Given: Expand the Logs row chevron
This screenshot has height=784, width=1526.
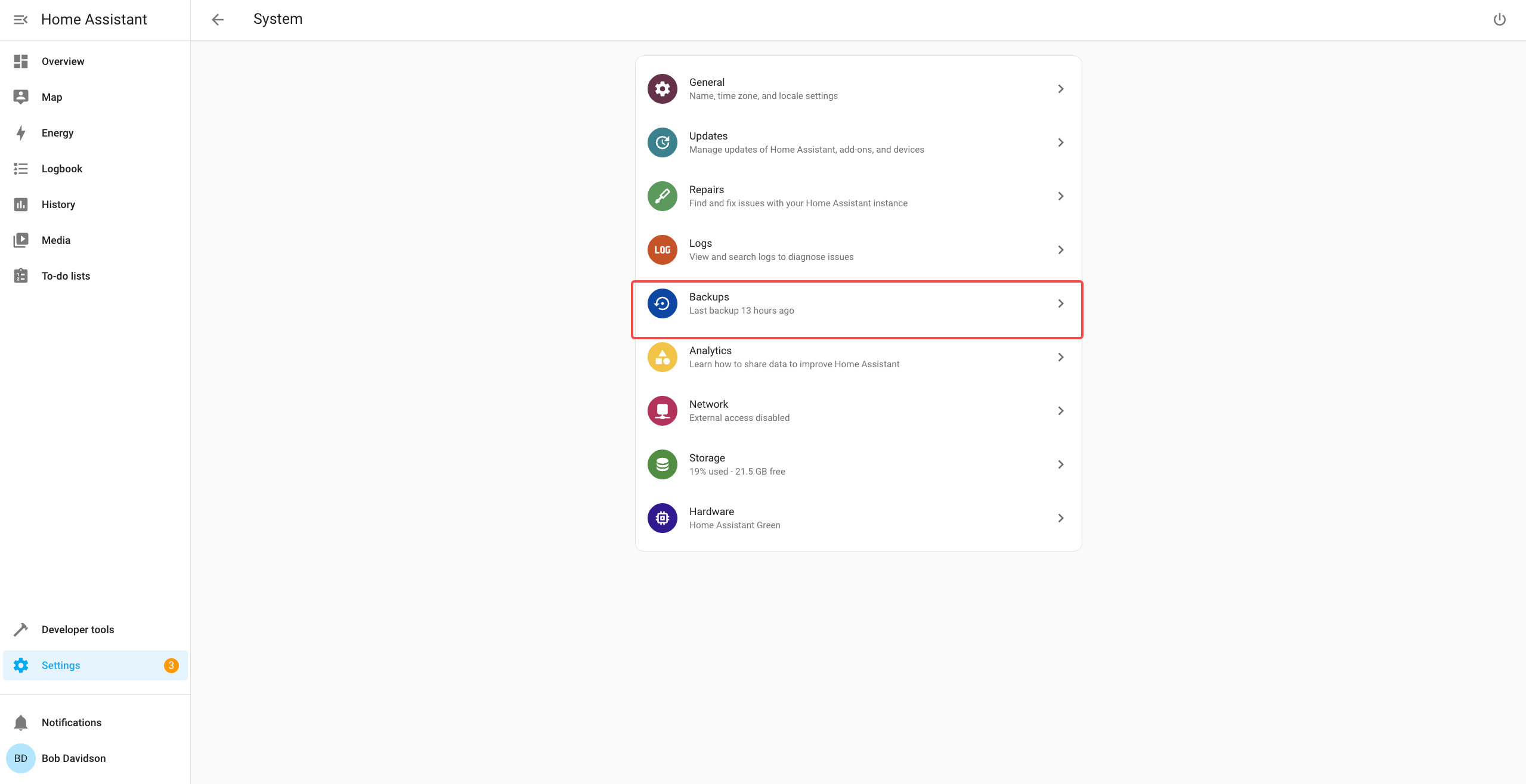Looking at the screenshot, I should [1061, 250].
